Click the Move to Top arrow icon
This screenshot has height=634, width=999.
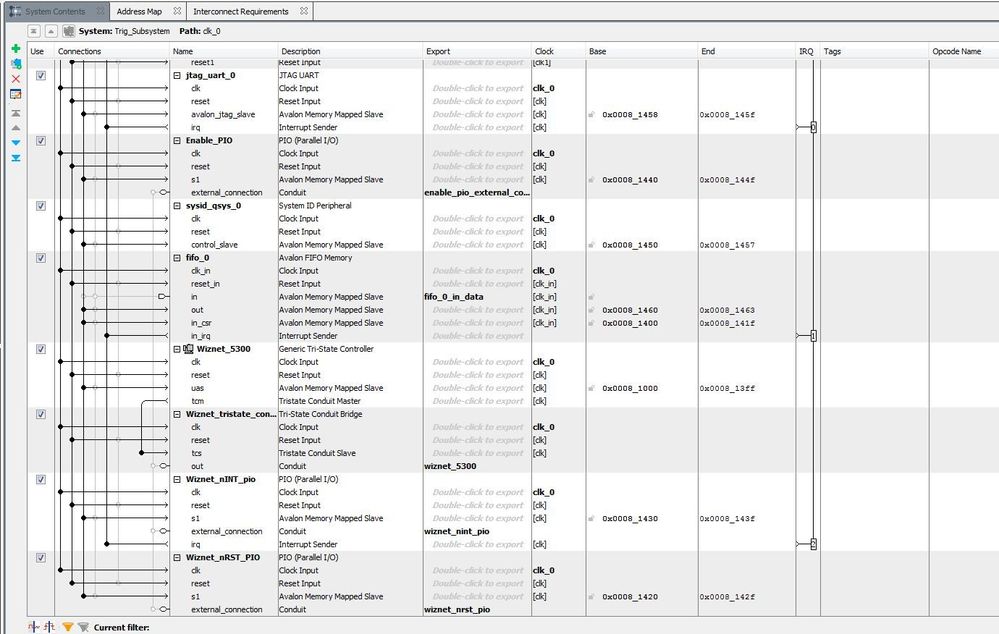coord(16,113)
